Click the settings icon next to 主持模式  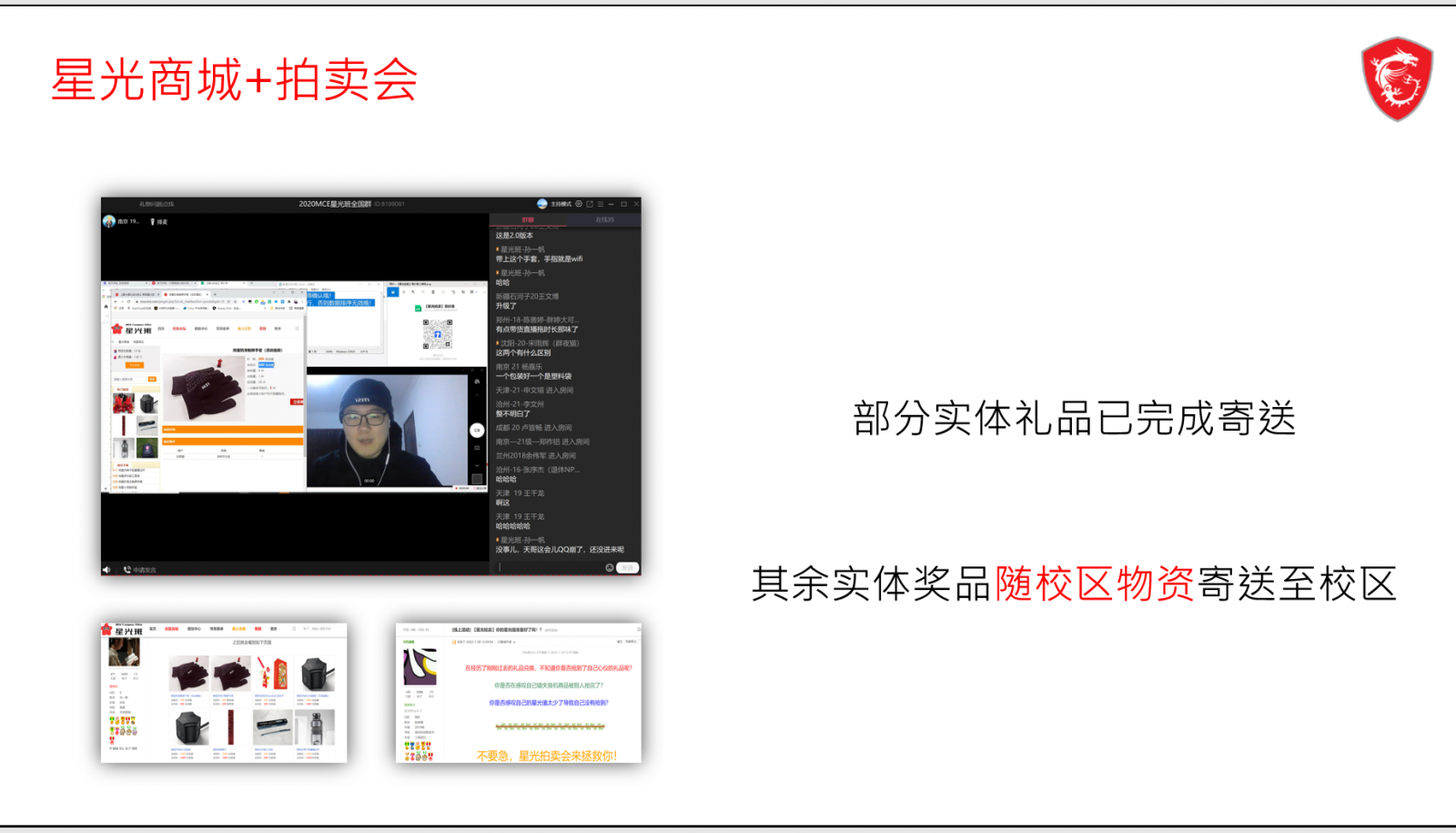579,204
